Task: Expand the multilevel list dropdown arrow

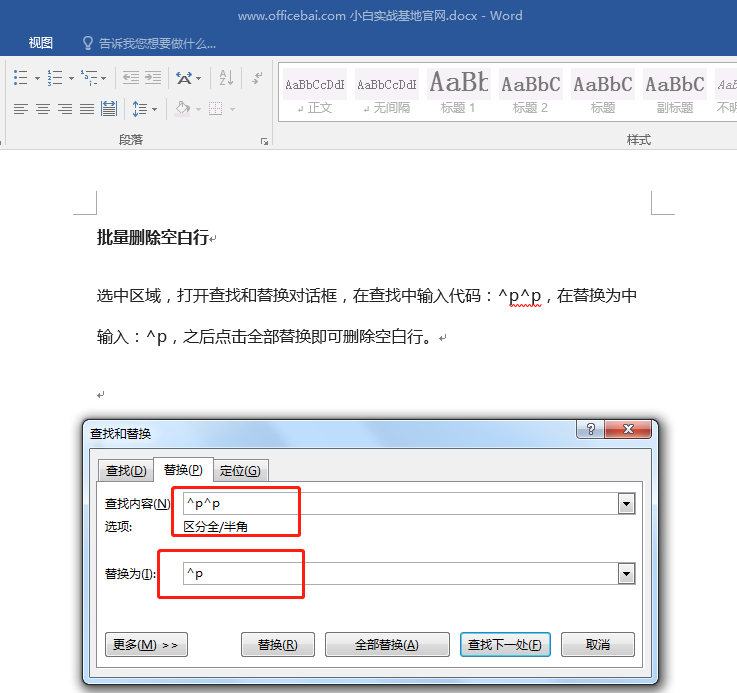Action: [104, 78]
